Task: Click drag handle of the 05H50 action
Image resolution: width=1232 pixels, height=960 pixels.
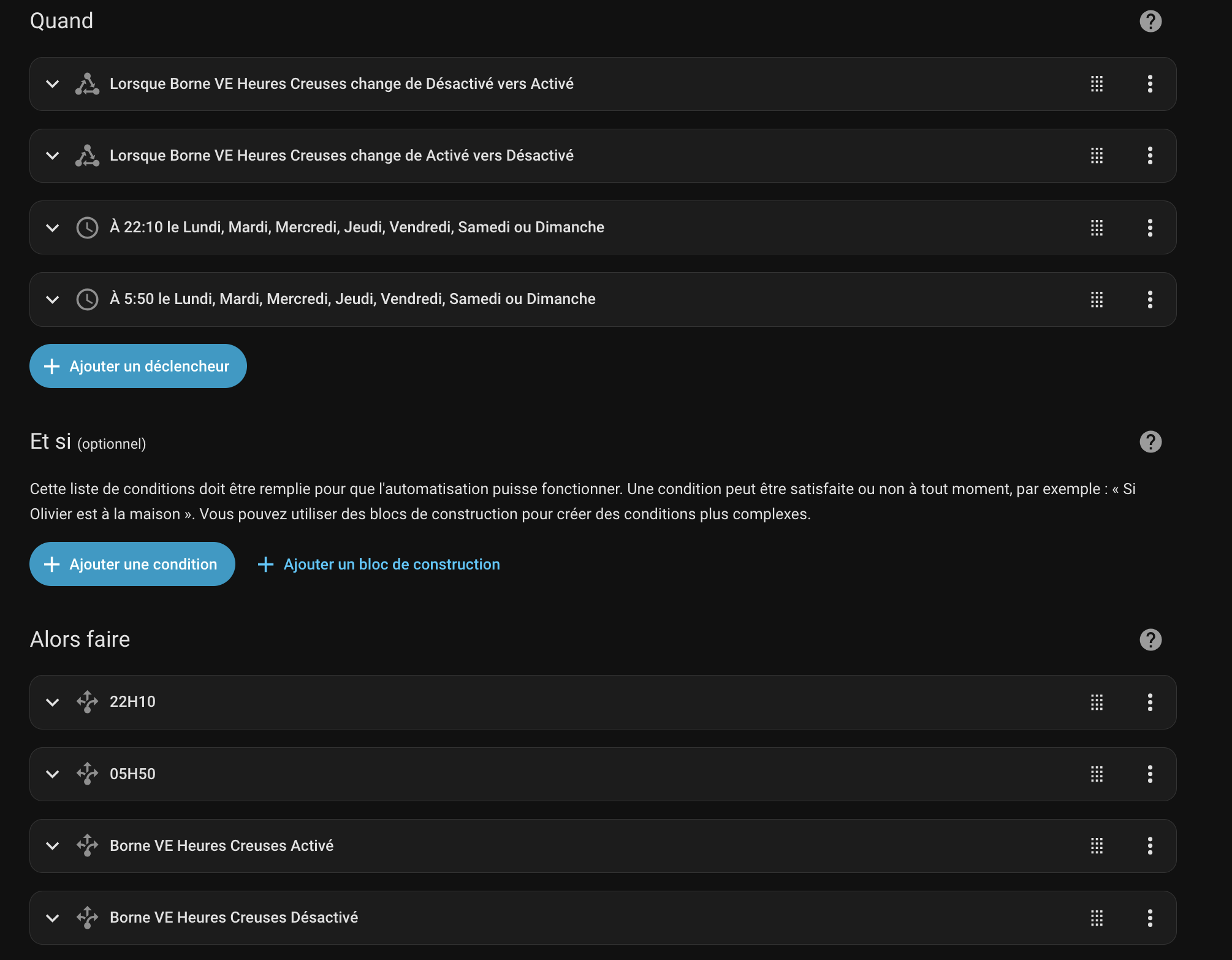Action: (x=1097, y=774)
